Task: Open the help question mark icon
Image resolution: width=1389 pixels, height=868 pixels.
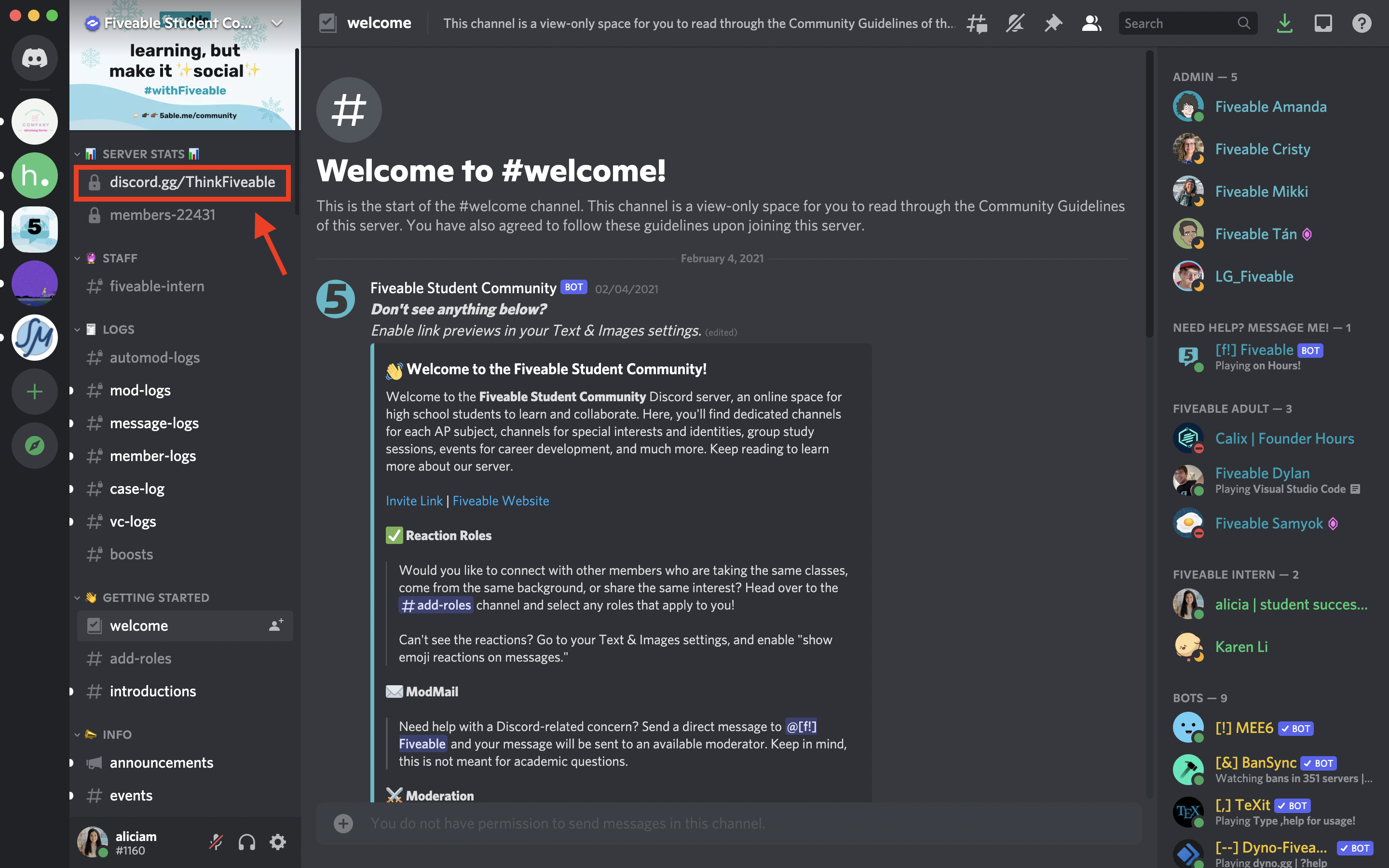Action: 1362,24
